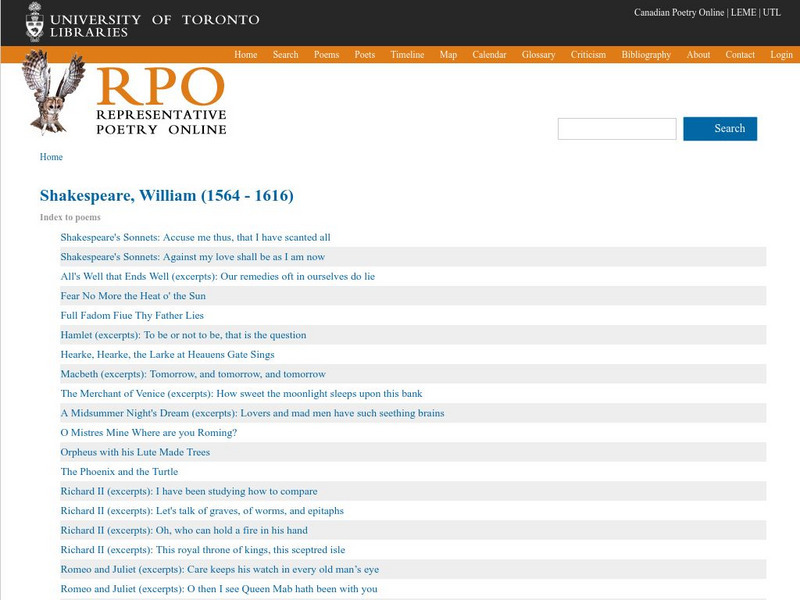This screenshot has width=800, height=600.
Task: Open the Home menu item
Action: point(245,55)
